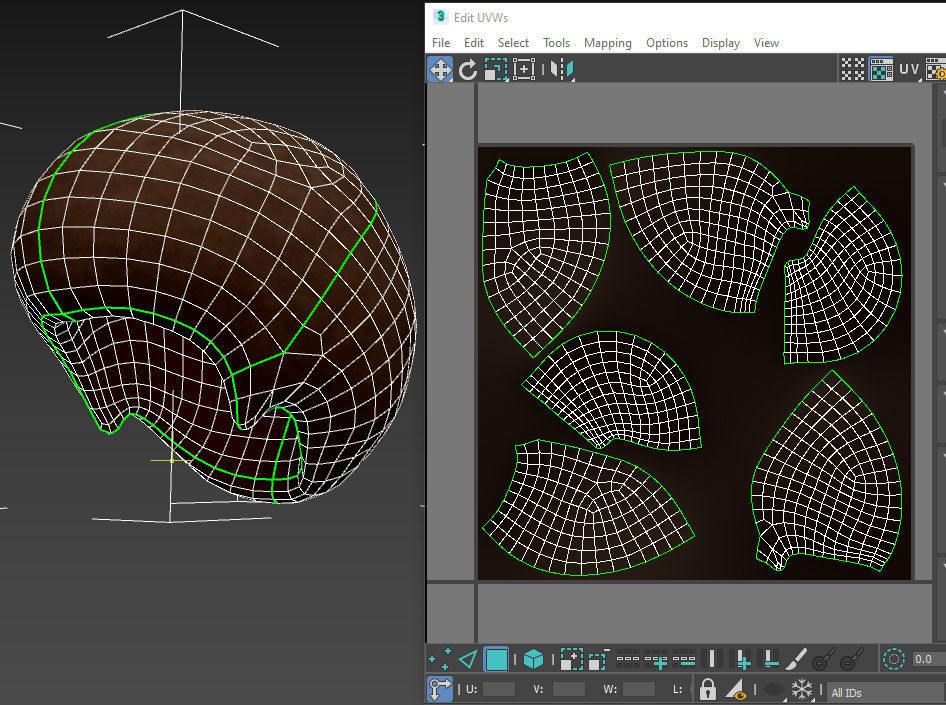
Task: Open the texture checker options icon
Action: click(x=936, y=69)
